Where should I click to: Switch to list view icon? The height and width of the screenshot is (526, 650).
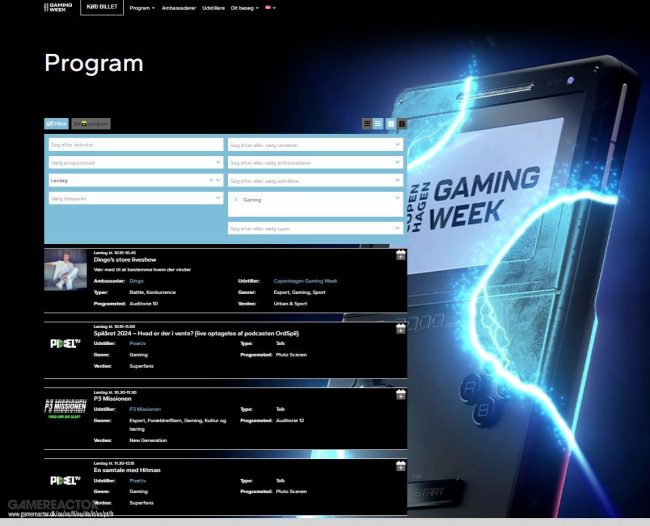click(378, 124)
